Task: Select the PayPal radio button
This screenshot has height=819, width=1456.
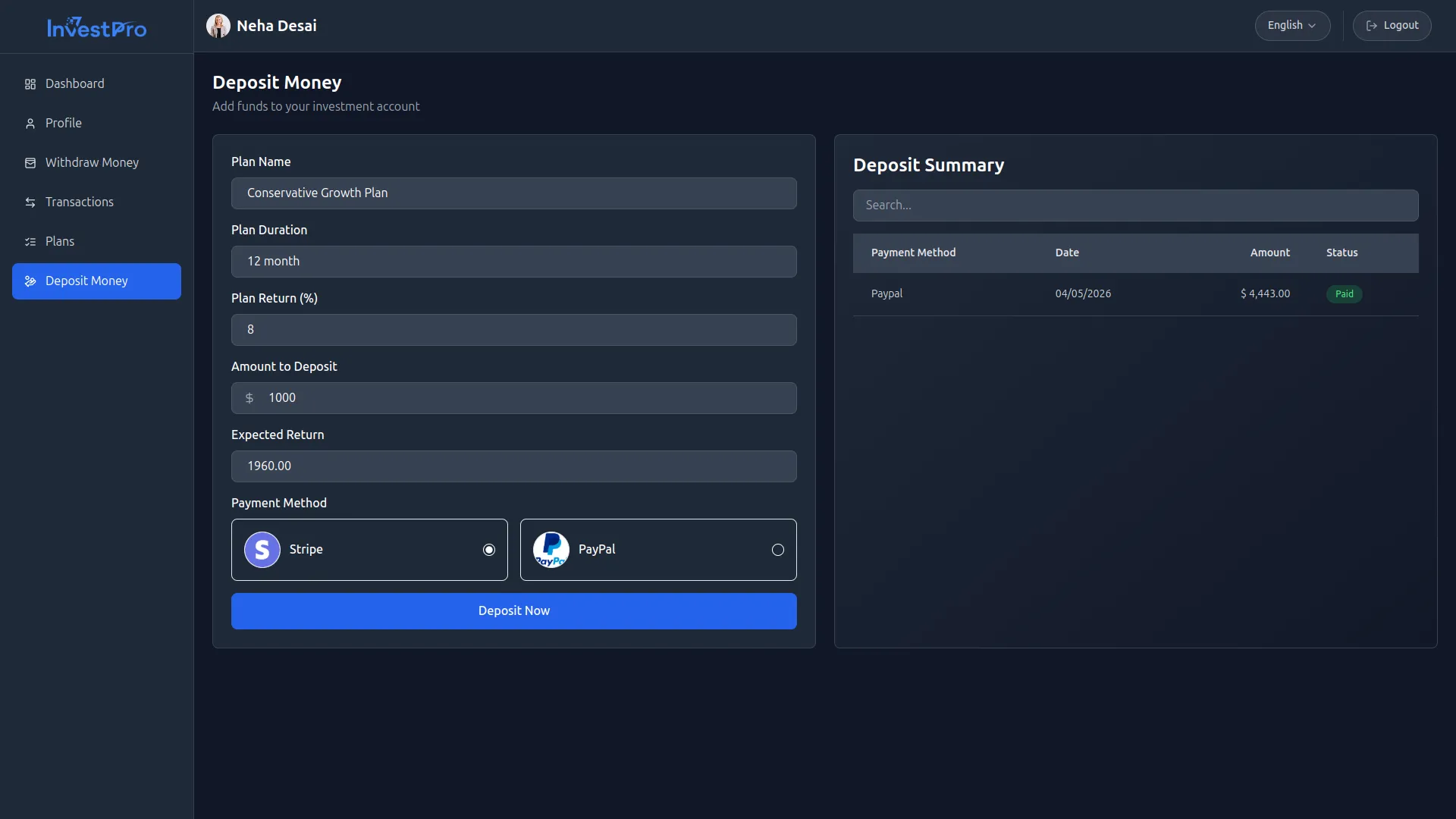Action: (778, 550)
